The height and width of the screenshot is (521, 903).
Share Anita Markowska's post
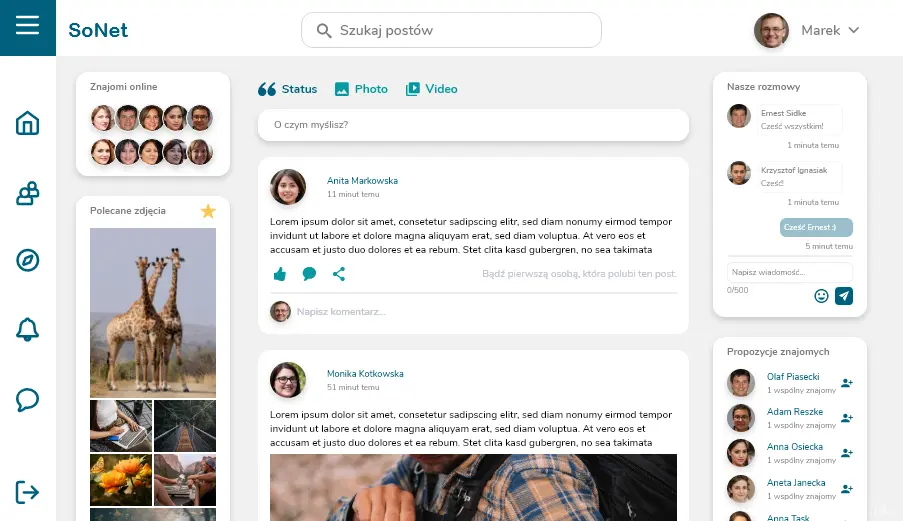pos(339,274)
